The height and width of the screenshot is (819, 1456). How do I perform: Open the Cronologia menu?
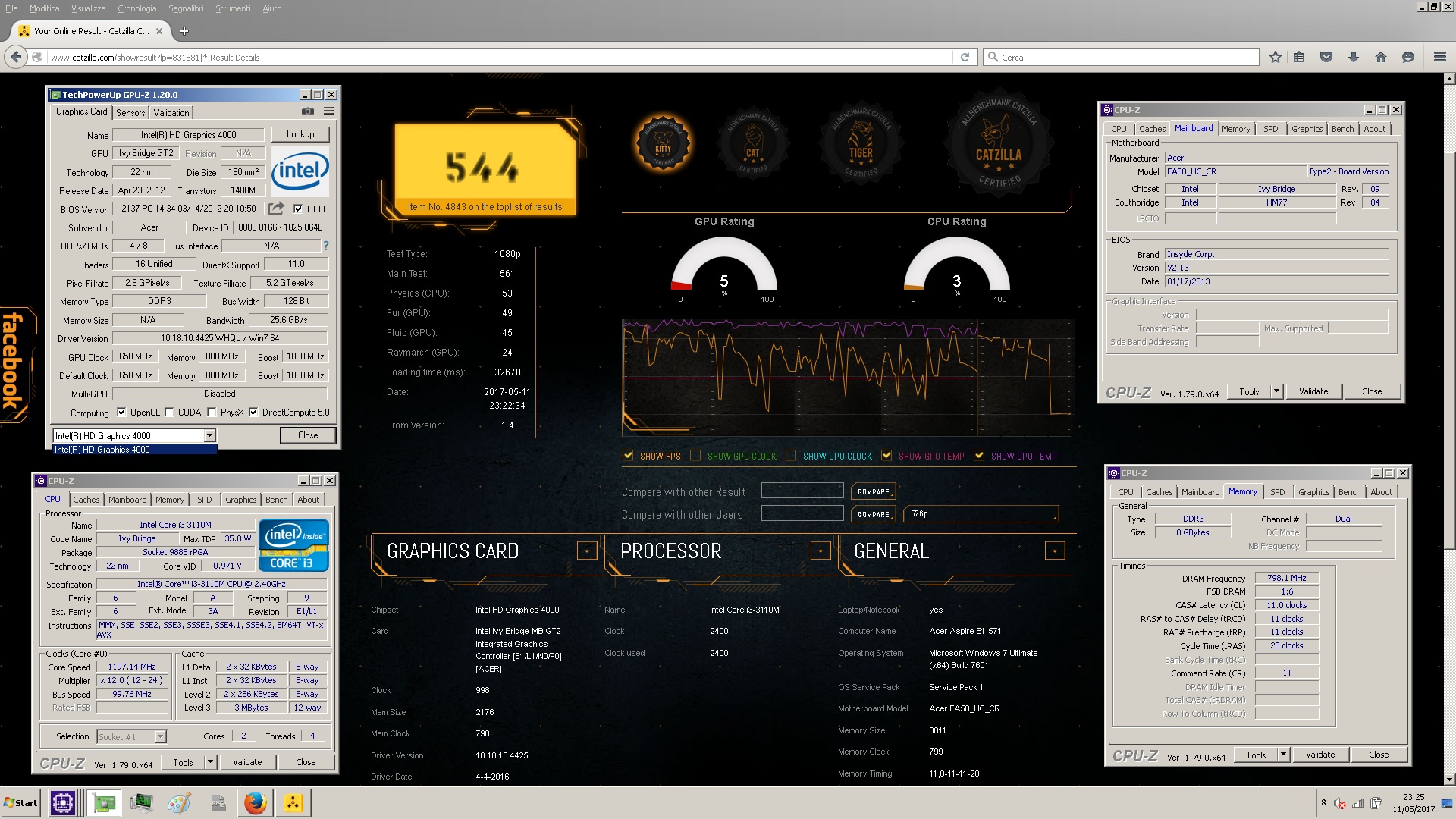pyautogui.click(x=137, y=8)
